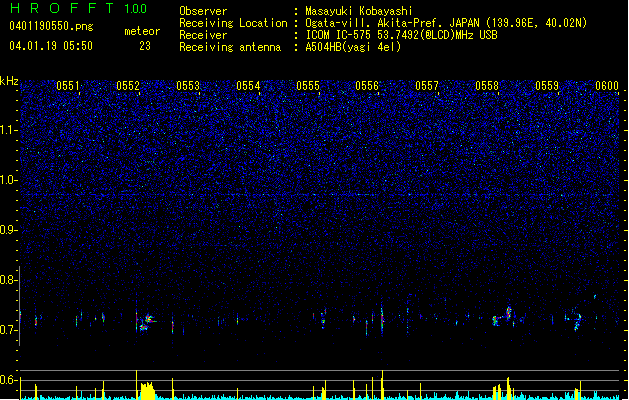Screen dimensions: 629x400
Task: Click the 0559 time label
Action: tap(547, 86)
